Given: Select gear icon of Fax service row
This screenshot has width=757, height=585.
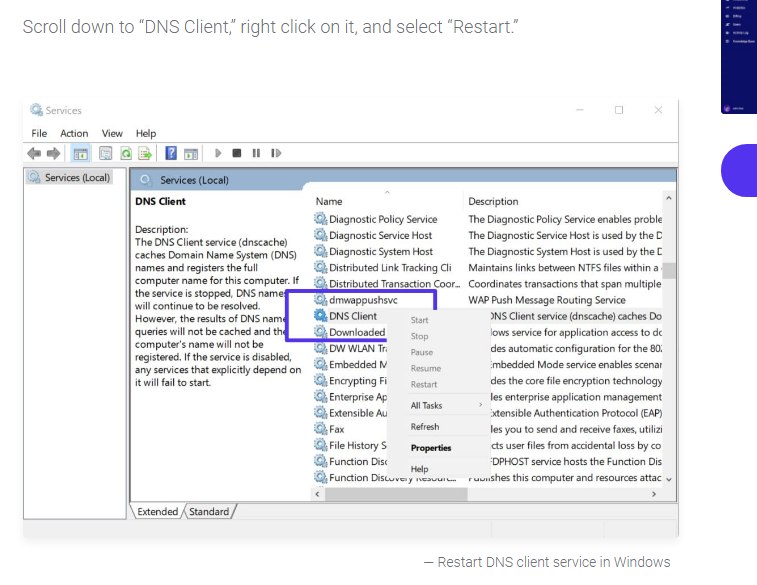Looking at the screenshot, I should point(321,429).
